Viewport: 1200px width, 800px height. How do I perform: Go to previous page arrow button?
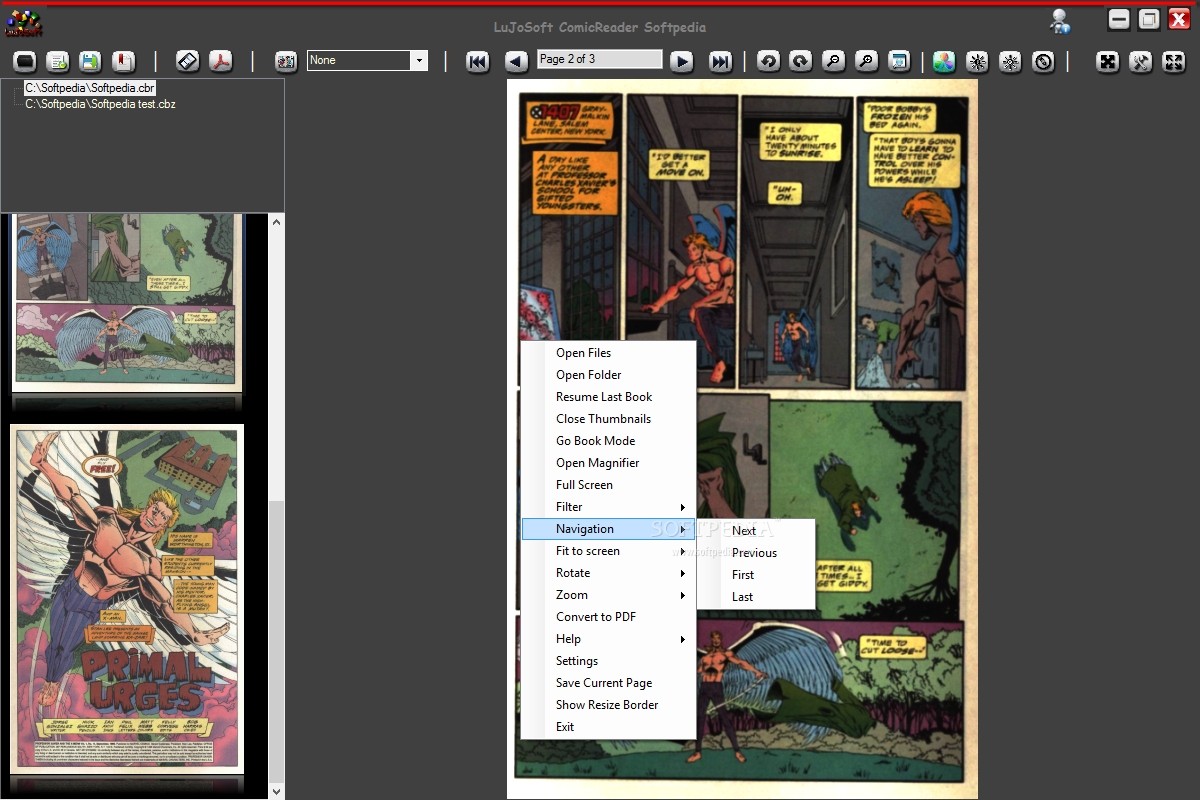(516, 62)
